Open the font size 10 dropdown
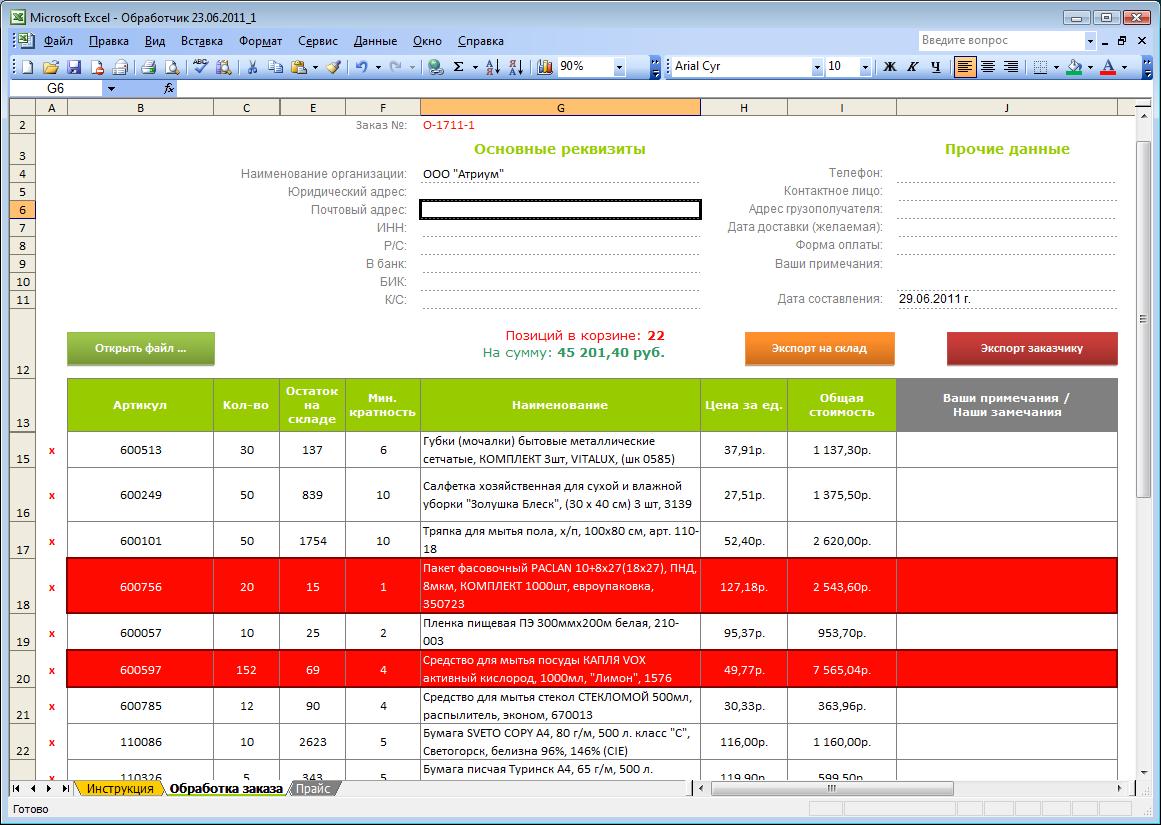Image resolution: width=1161 pixels, height=825 pixels. coord(865,67)
